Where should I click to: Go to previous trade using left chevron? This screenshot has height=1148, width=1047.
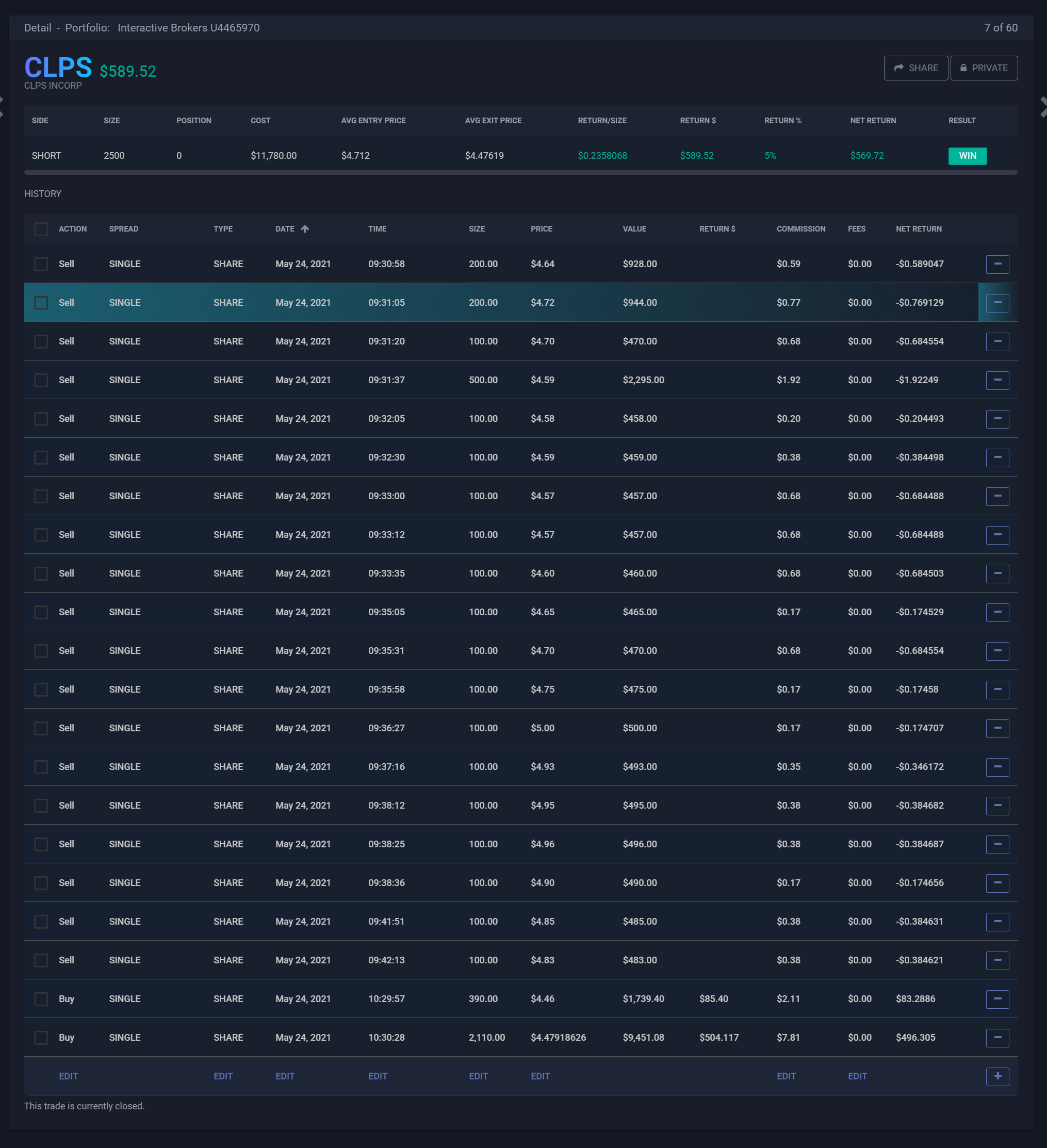pos(2,107)
